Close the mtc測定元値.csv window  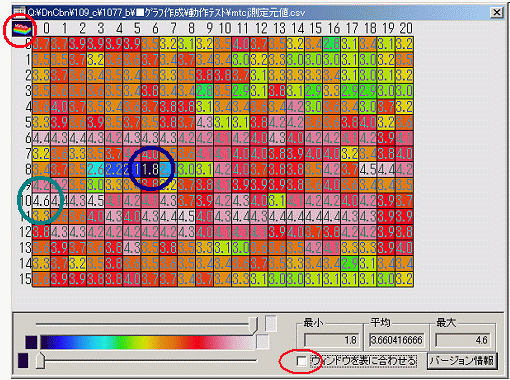point(497,13)
